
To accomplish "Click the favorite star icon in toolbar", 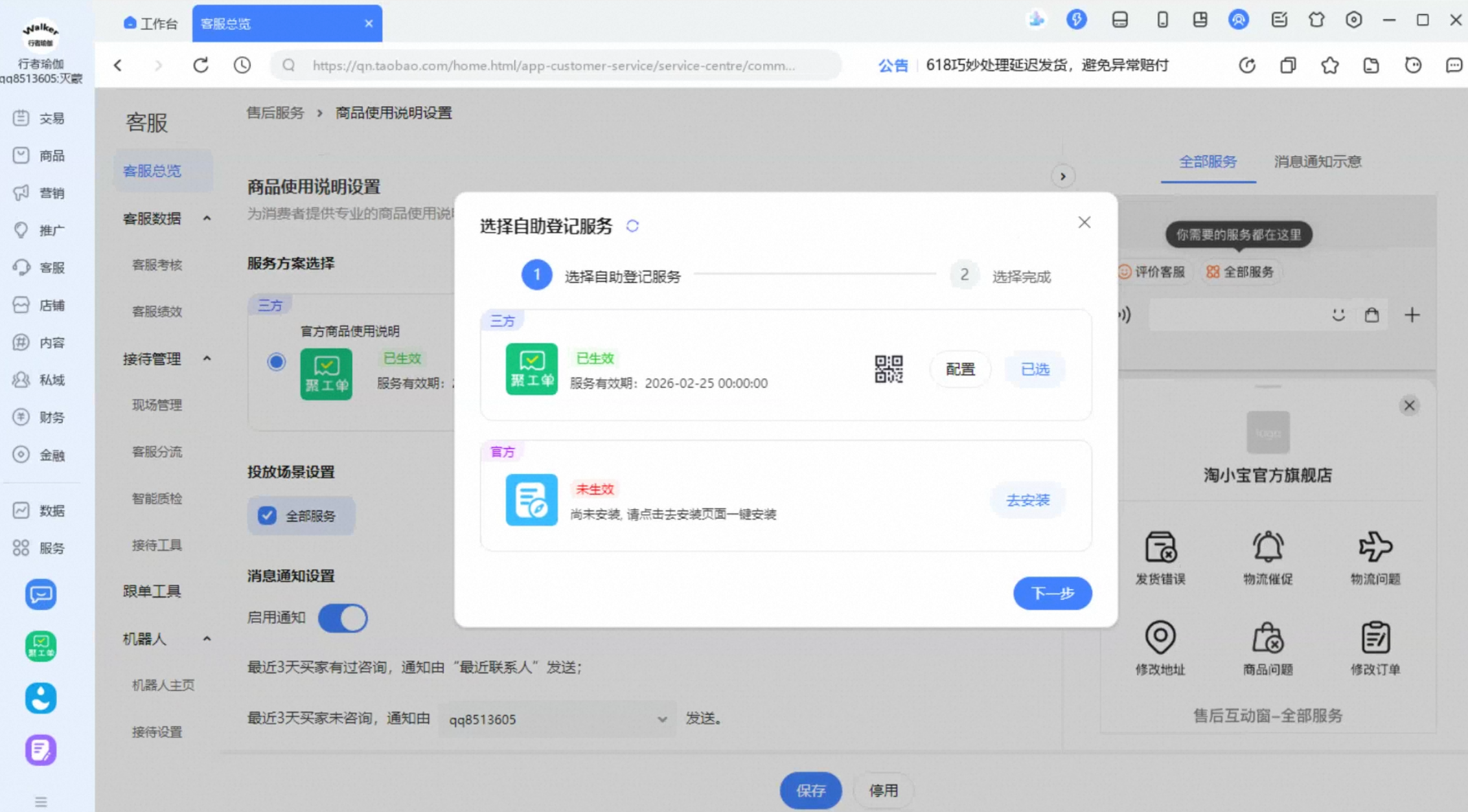I will point(1330,65).
